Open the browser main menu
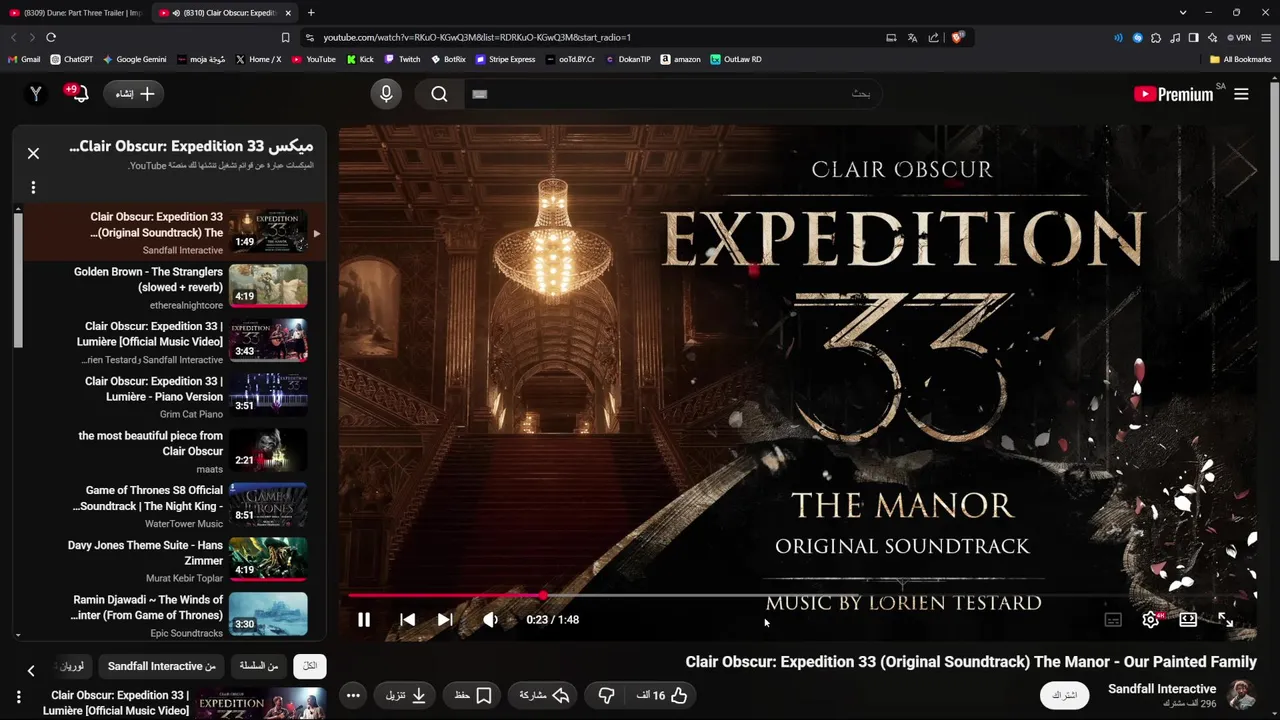This screenshot has width=1280, height=720. (1266, 37)
